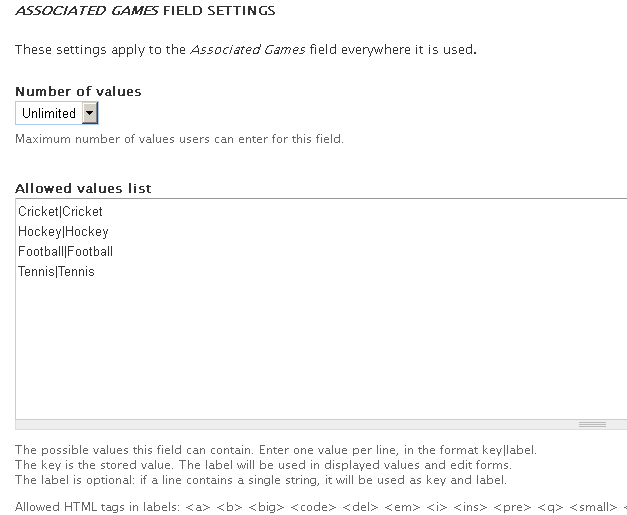Place cursor on the Cricket|Cricket line

click(x=60, y=212)
